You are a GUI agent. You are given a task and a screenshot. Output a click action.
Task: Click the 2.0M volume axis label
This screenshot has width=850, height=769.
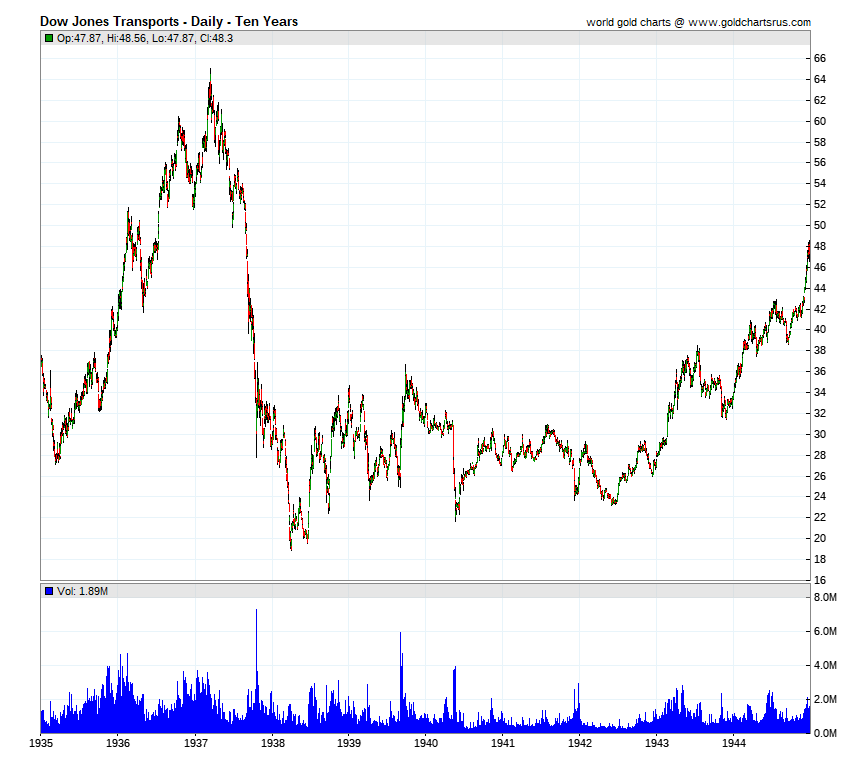(x=825, y=700)
